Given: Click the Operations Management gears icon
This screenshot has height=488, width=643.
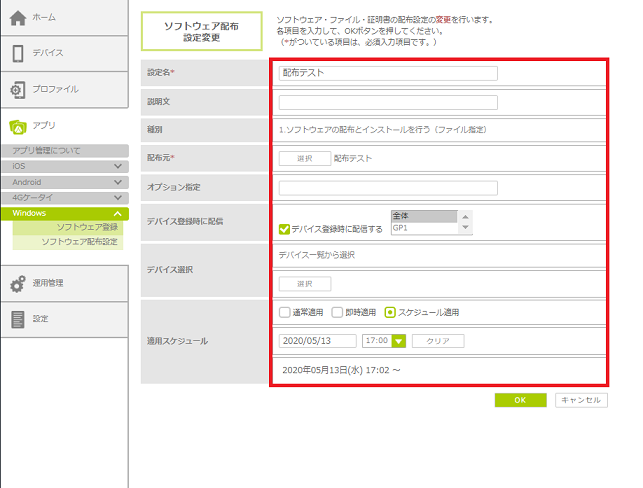Looking at the screenshot, I should [18, 283].
